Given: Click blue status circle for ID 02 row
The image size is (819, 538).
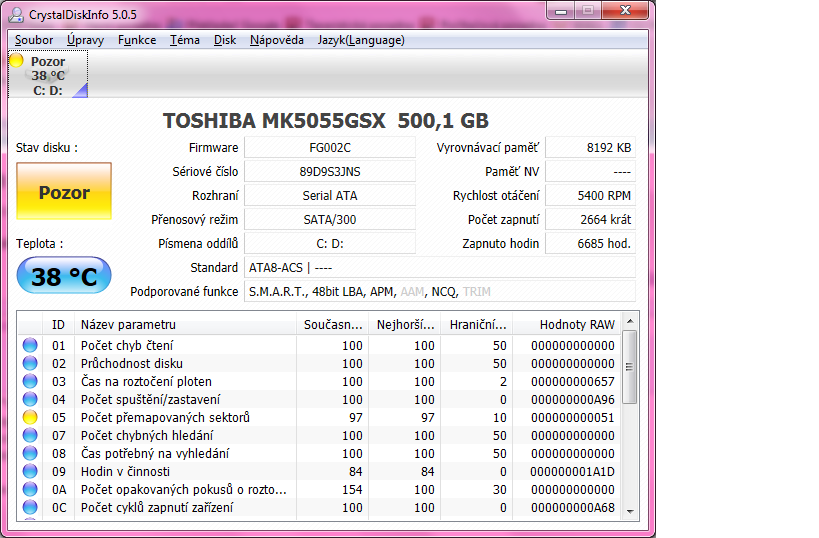Looking at the screenshot, I should pos(30,363).
